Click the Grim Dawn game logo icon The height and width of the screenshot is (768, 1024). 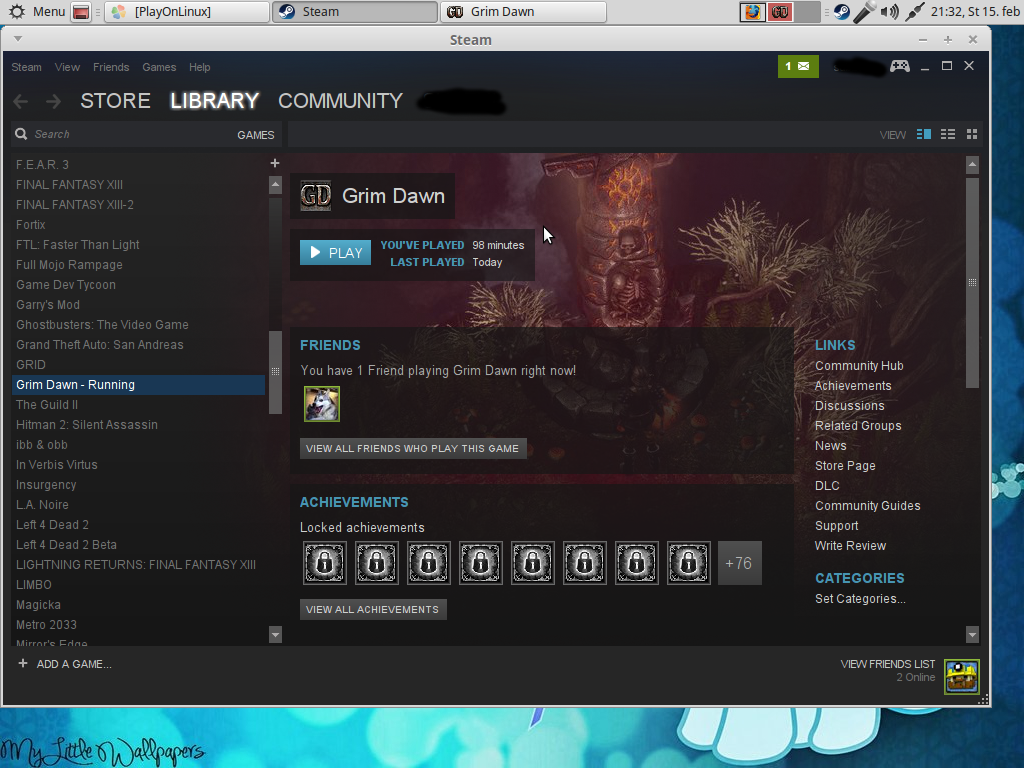click(x=315, y=196)
